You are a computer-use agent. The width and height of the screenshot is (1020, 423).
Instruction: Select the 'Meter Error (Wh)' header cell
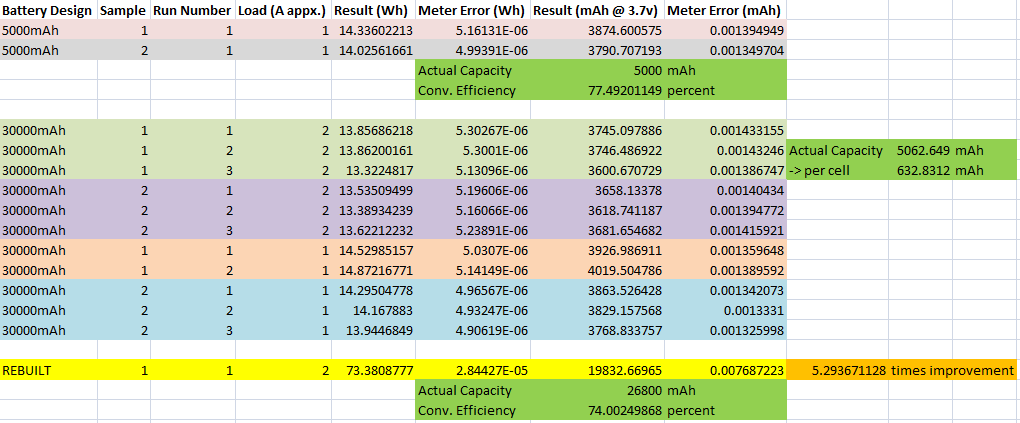474,10
